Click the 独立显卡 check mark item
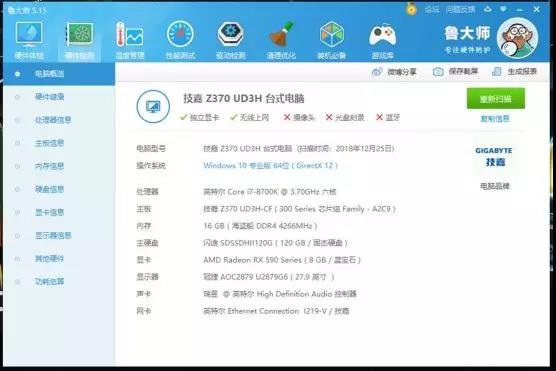This screenshot has height=371, width=556. [200, 117]
